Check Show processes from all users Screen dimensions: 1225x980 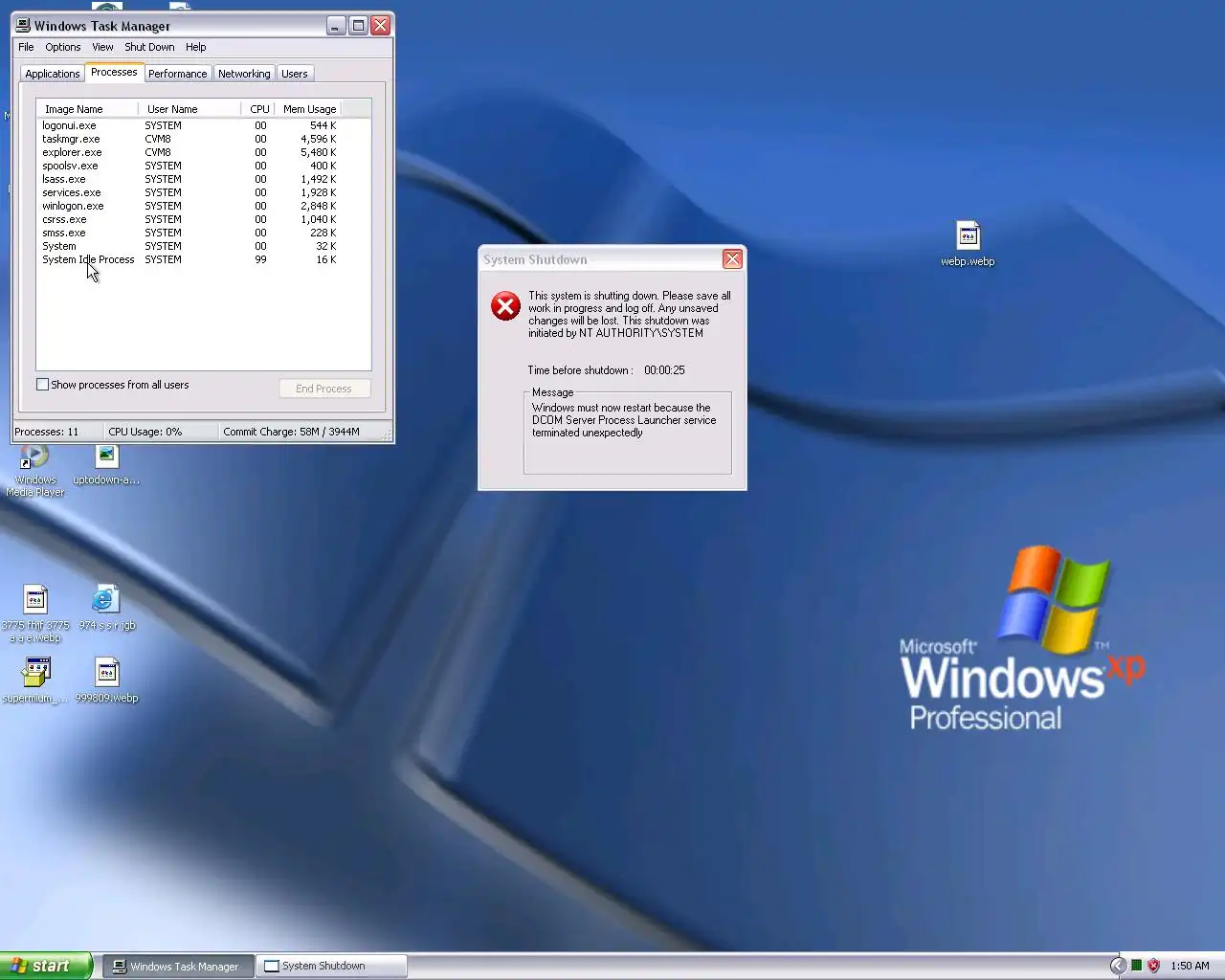(42, 385)
